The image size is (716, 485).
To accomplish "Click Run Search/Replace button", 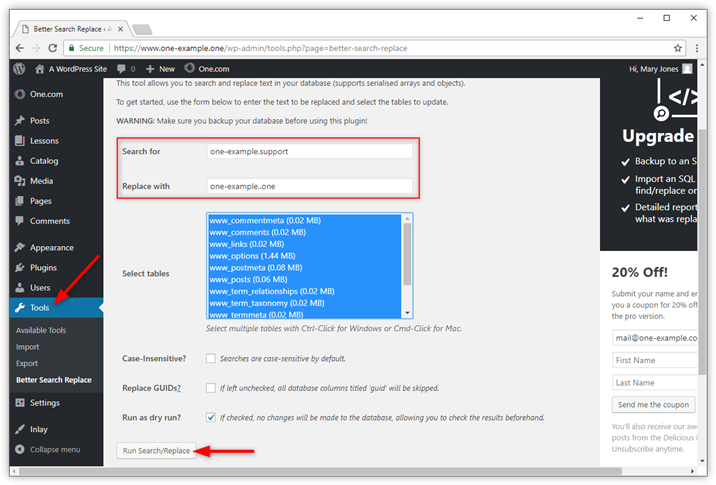I will (156, 451).
